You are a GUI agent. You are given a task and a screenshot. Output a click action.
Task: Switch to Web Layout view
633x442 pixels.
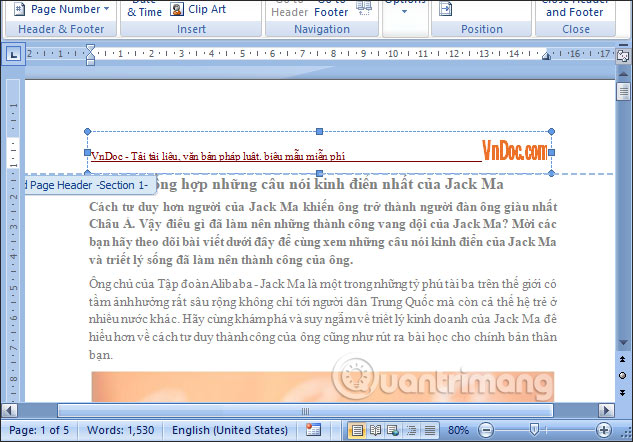(393, 430)
